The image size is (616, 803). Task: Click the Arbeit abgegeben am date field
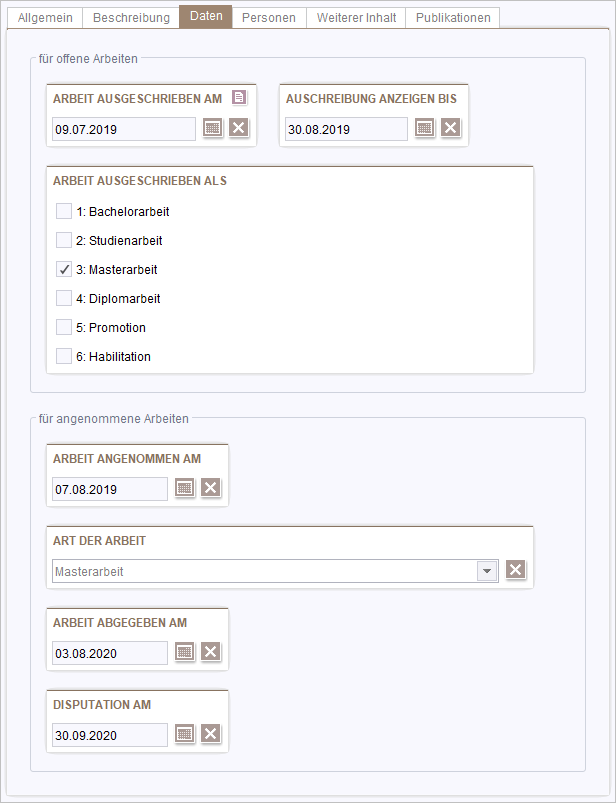point(110,653)
